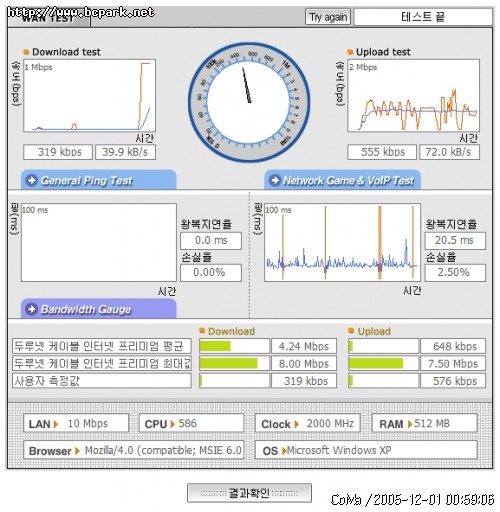Click the arrow icon on Bandwidth Gauge
Viewport: 500px width, 512px height.
[32, 309]
